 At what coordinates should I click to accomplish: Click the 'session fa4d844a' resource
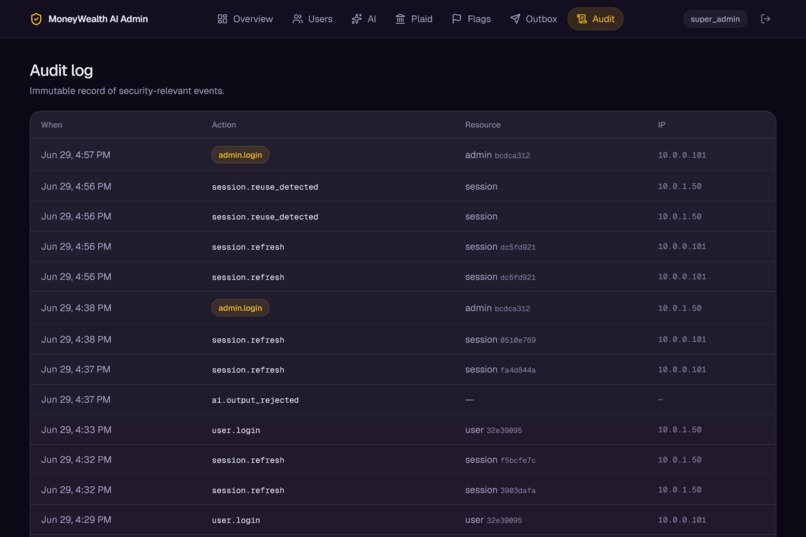click(x=500, y=369)
